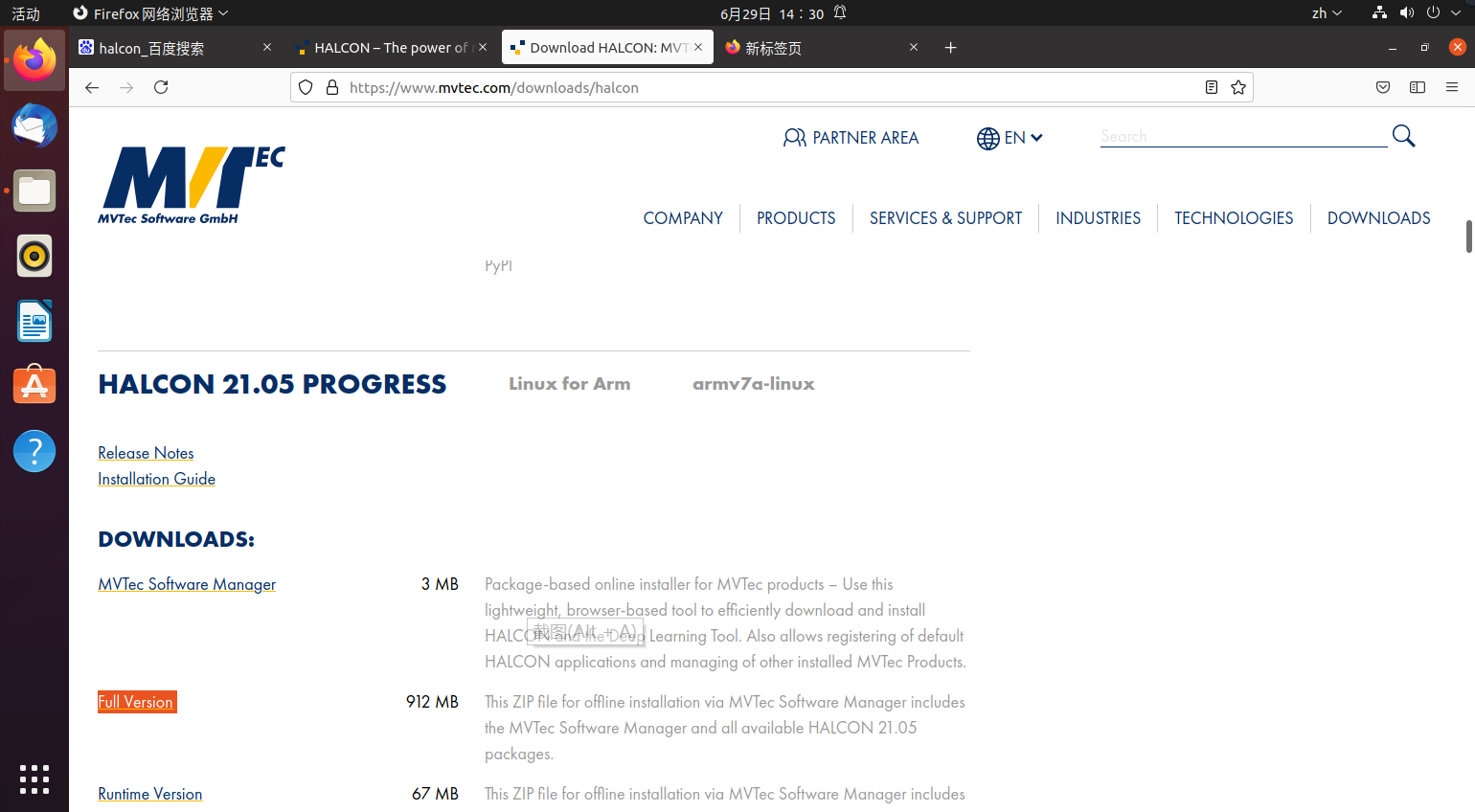Open the PRODUCTS menu on MVTec site
The image size is (1475, 812).
click(796, 218)
